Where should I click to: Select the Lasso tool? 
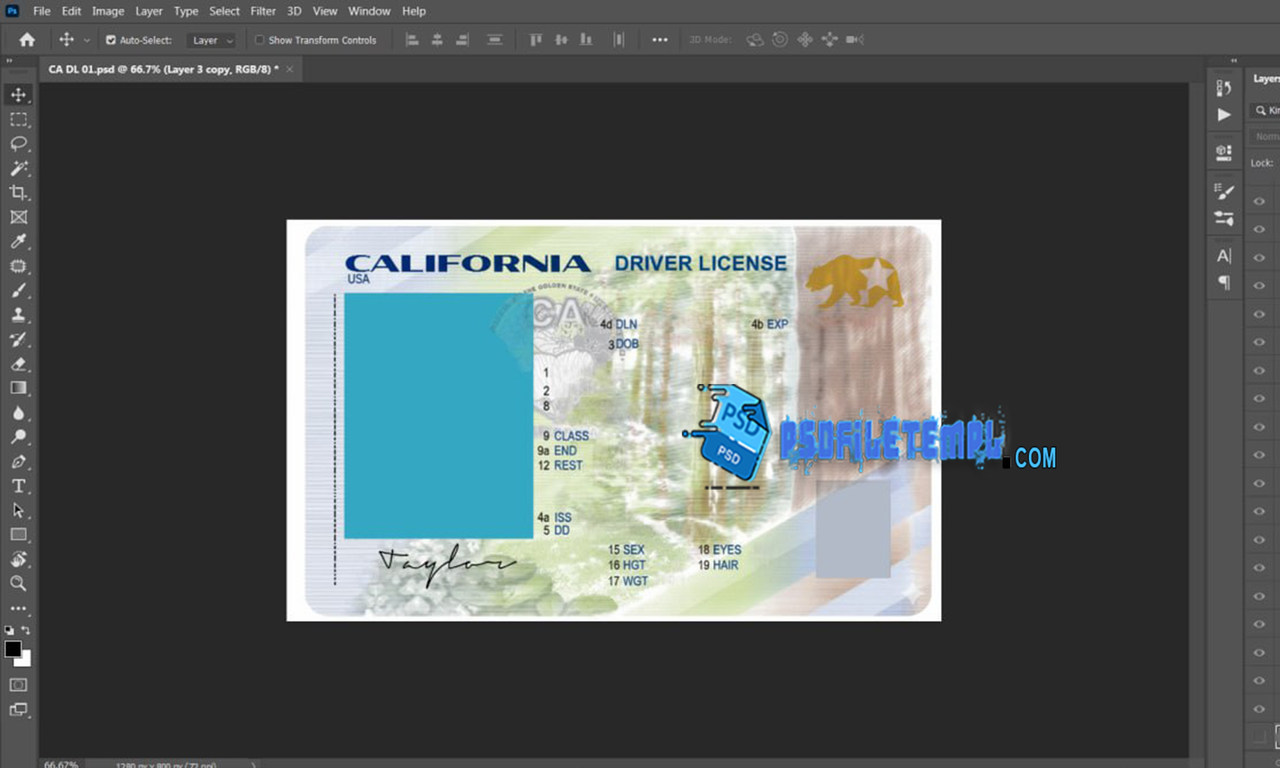pyautogui.click(x=18, y=144)
